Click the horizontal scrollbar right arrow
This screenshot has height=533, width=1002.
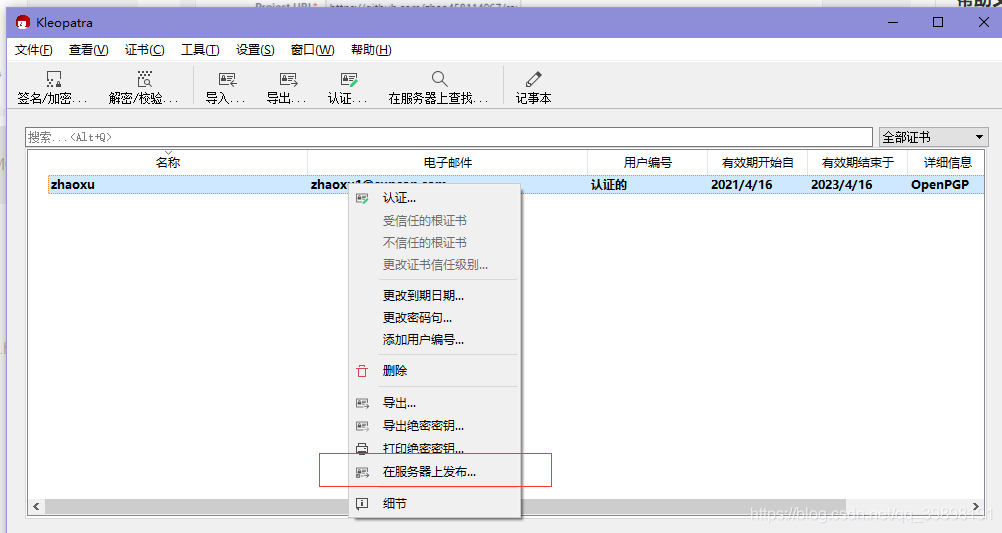point(976,507)
